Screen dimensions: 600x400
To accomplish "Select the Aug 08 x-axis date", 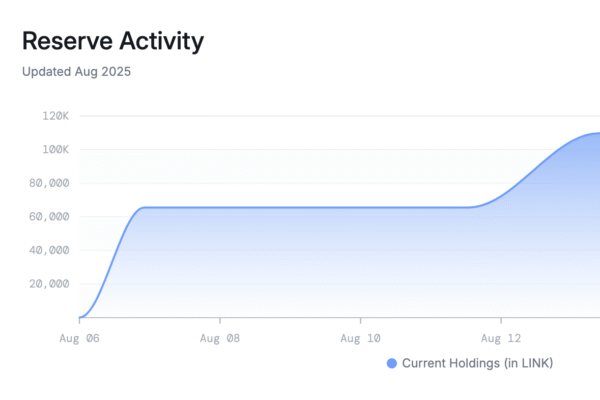I will [x=219, y=338].
